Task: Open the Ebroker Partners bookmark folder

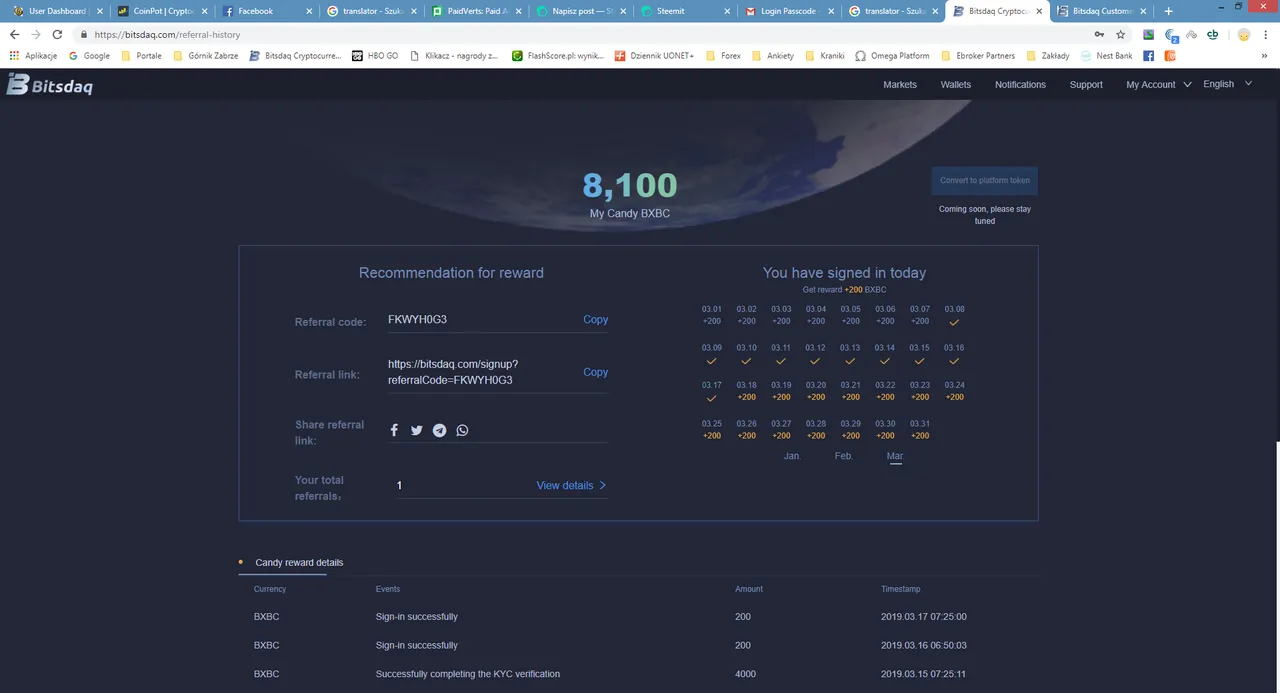Action: coord(977,56)
